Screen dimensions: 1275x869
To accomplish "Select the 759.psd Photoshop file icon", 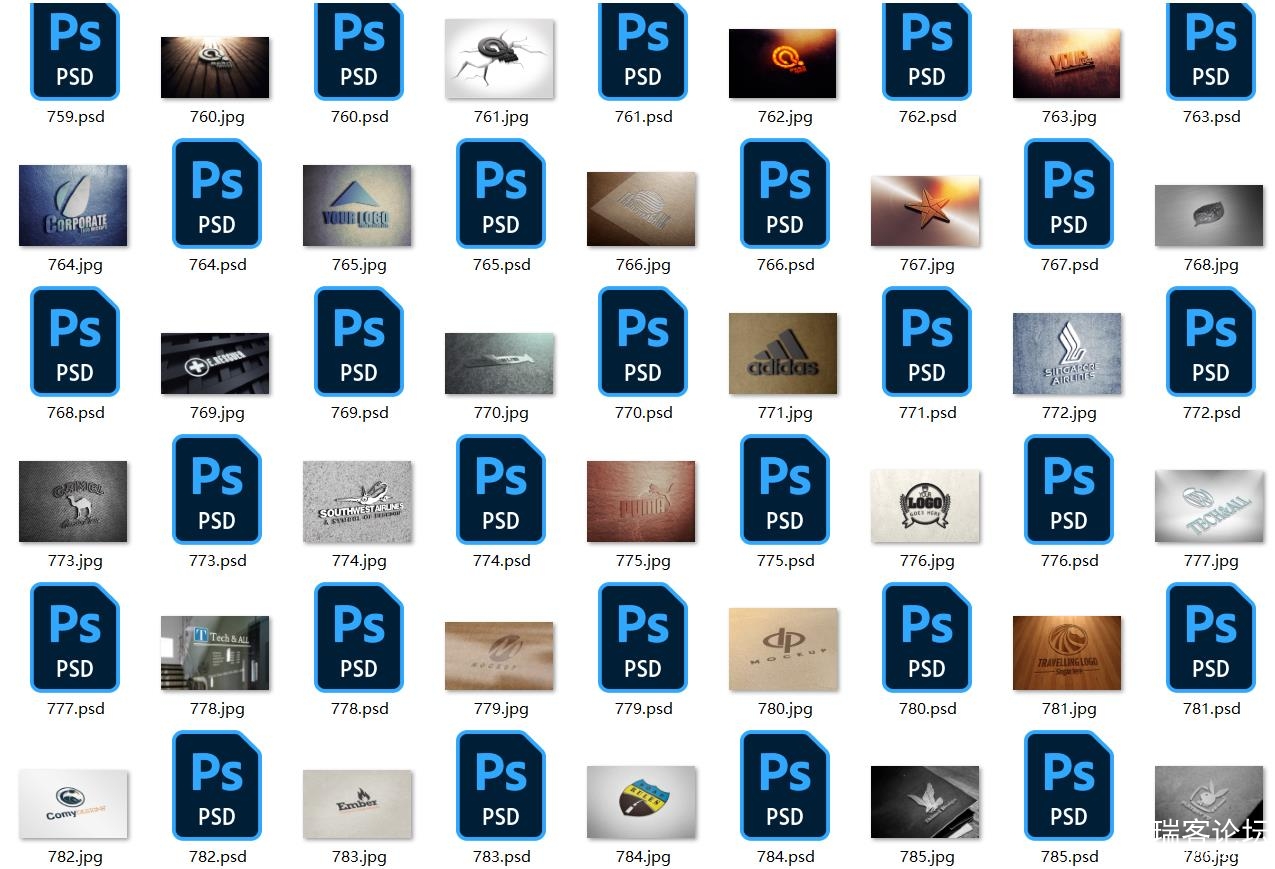I will [75, 50].
